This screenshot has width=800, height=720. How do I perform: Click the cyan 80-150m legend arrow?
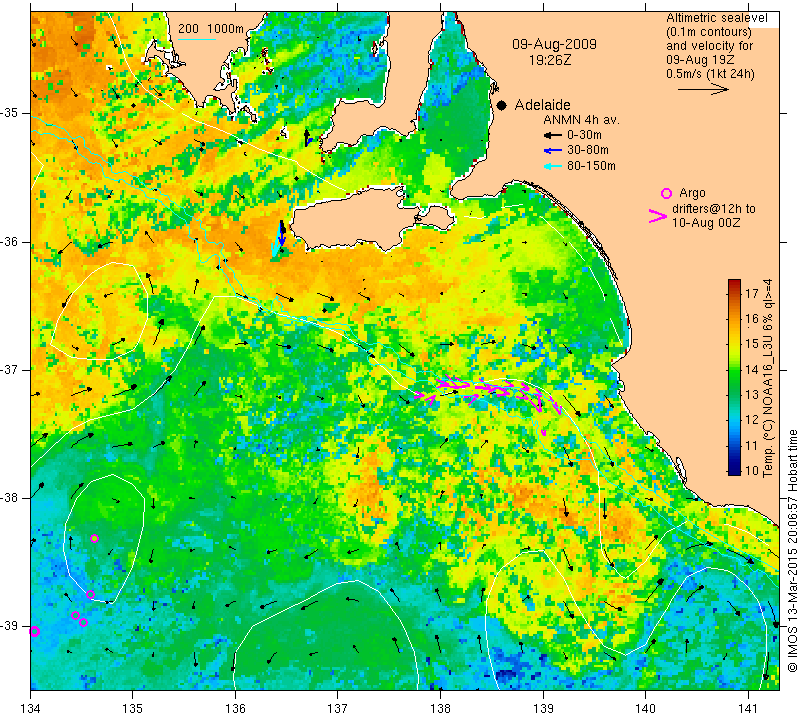553,166
